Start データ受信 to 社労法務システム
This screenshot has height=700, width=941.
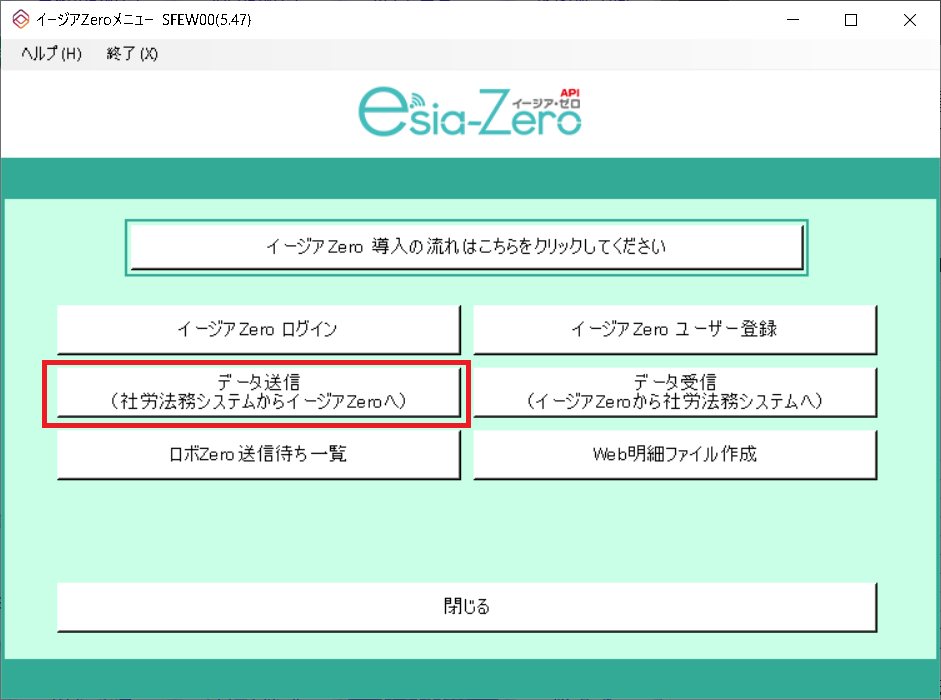[x=675, y=391]
